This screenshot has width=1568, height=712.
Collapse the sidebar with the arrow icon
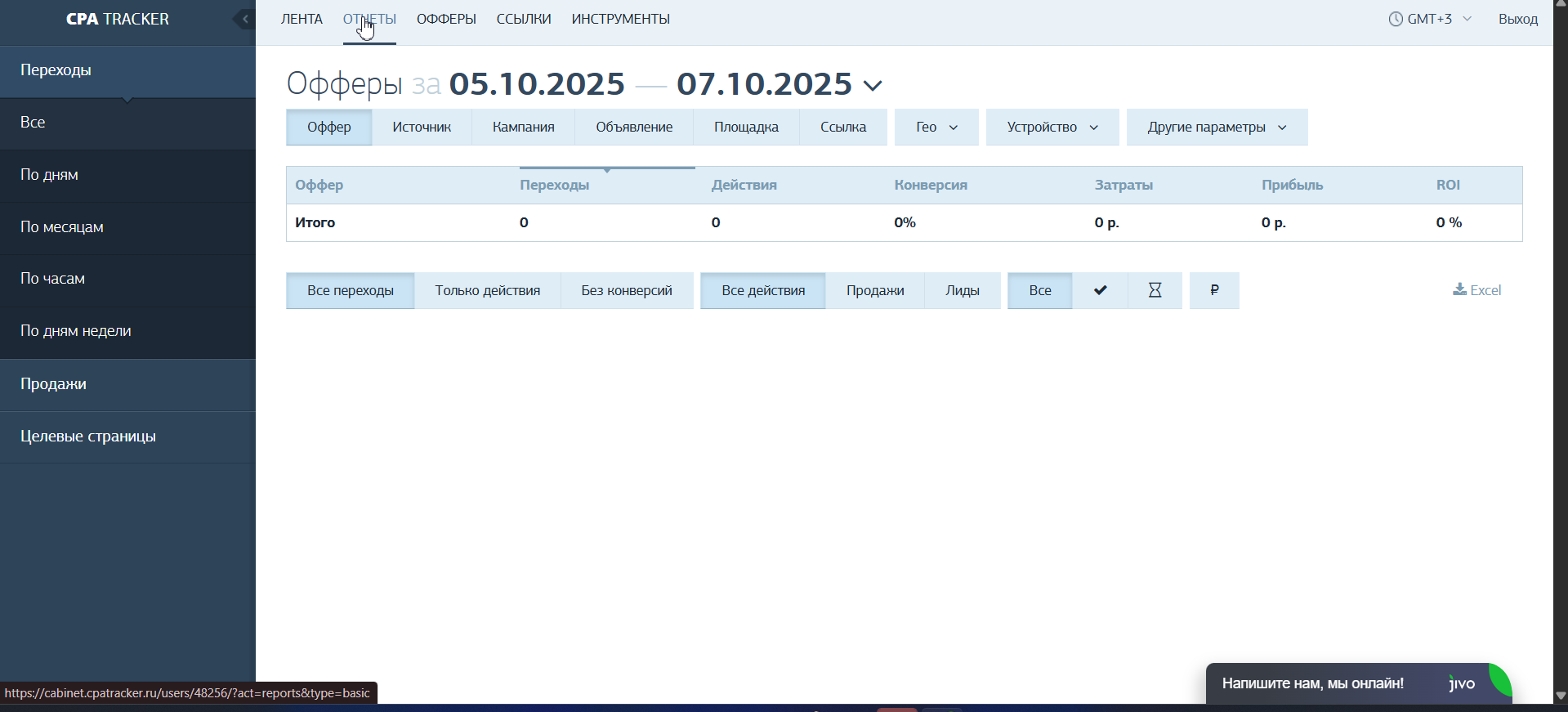point(244,19)
